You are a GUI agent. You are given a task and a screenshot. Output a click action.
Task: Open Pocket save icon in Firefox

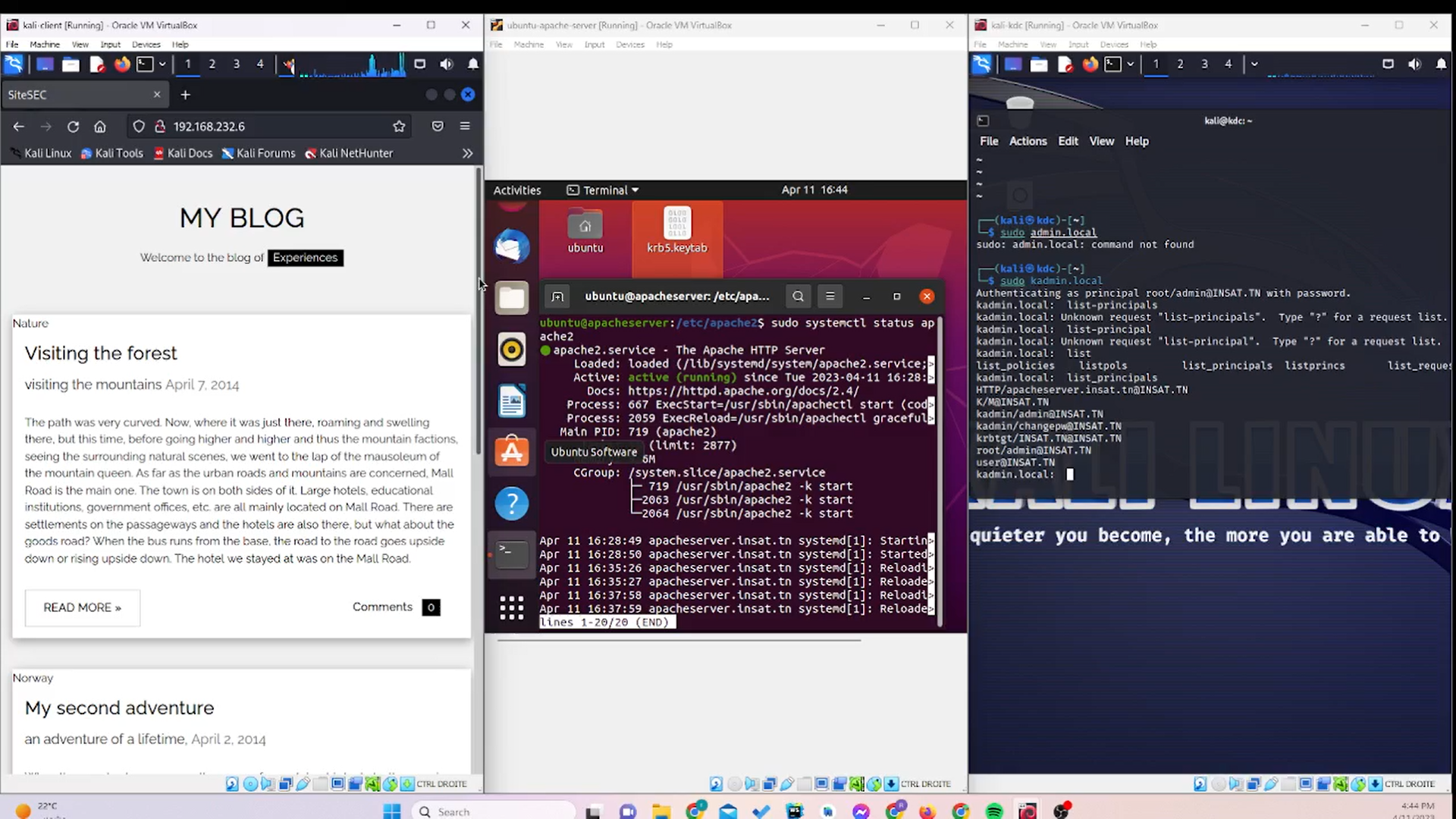click(x=438, y=127)
